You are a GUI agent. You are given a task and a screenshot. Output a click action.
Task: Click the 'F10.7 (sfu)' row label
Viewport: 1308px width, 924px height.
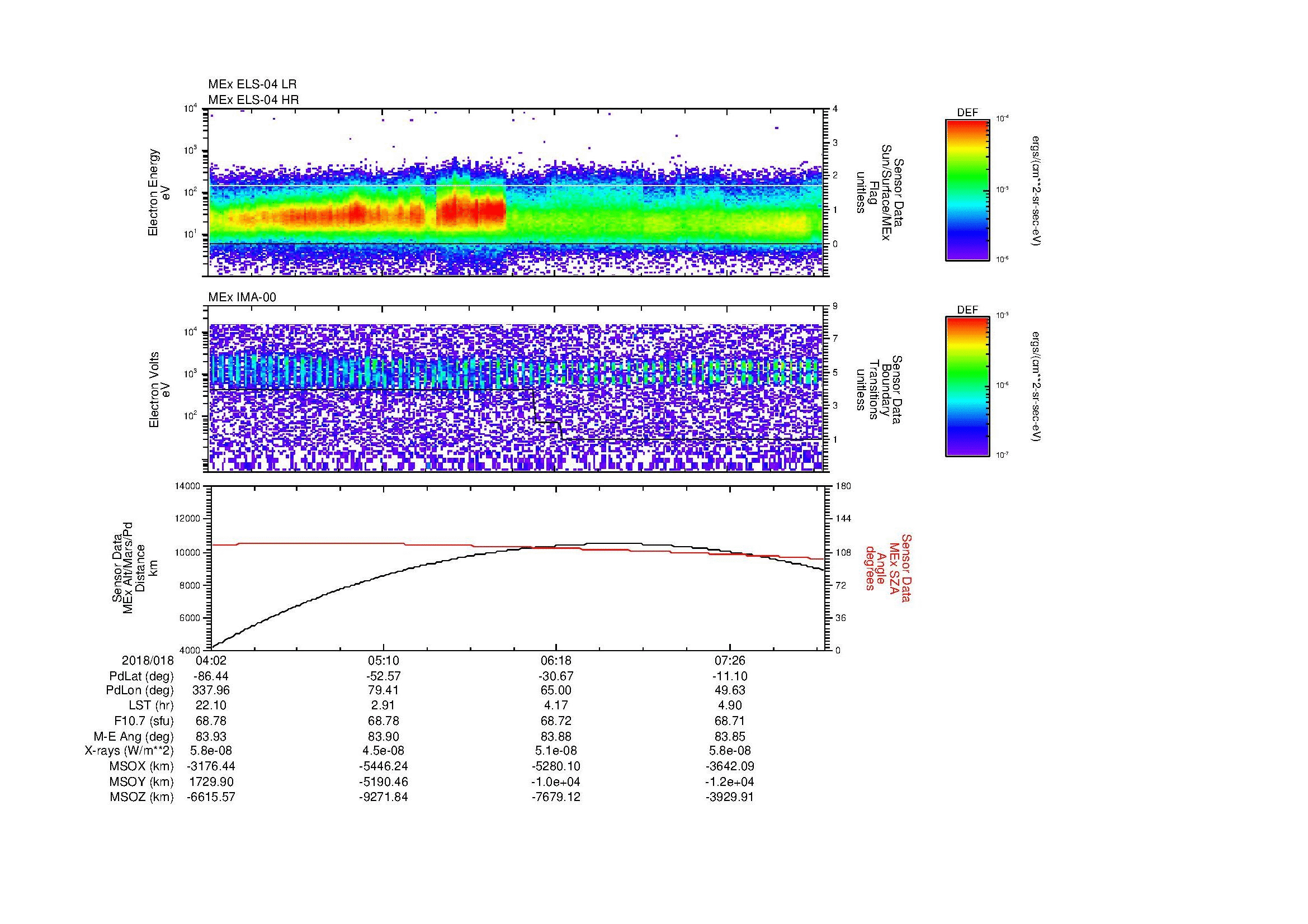tap(144, 721)
